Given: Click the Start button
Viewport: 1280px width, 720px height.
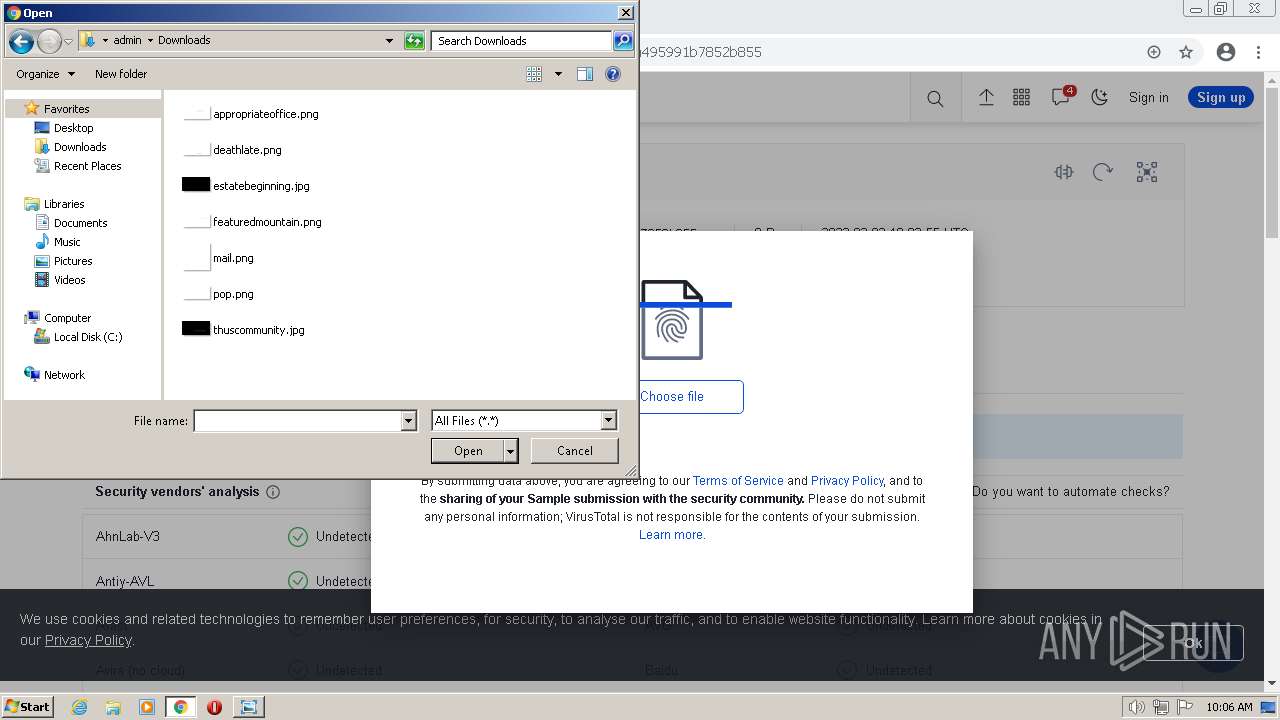Looking at the screenshot, I should tap(28, 707).
